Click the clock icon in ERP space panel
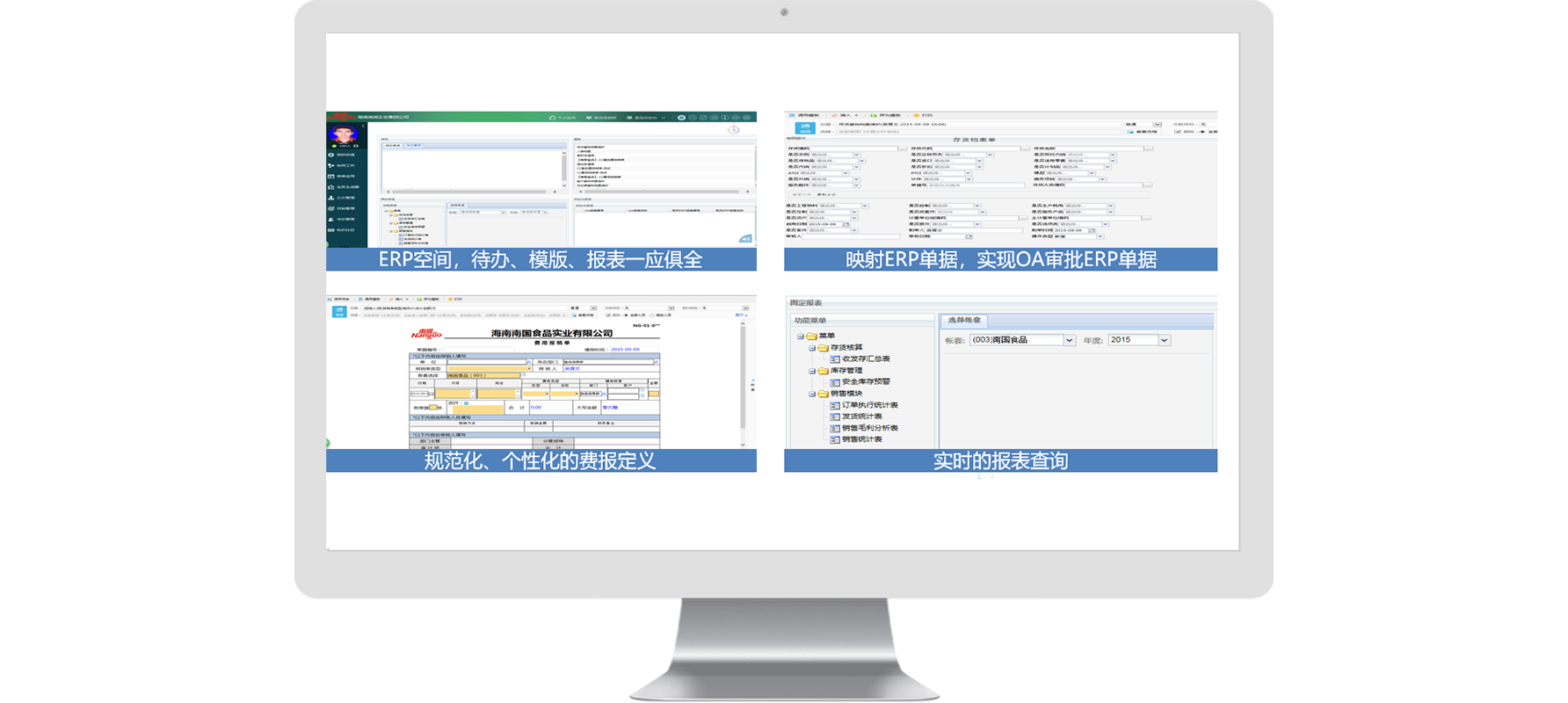 click(733, 130)
